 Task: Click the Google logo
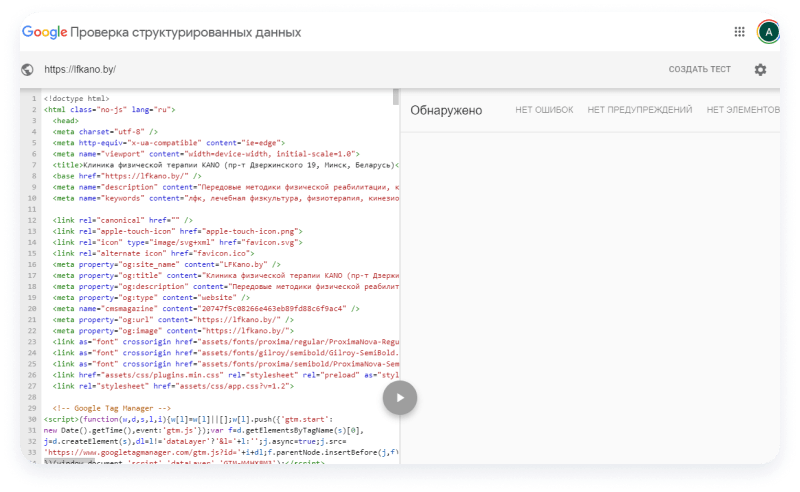[x=44, y=32]
